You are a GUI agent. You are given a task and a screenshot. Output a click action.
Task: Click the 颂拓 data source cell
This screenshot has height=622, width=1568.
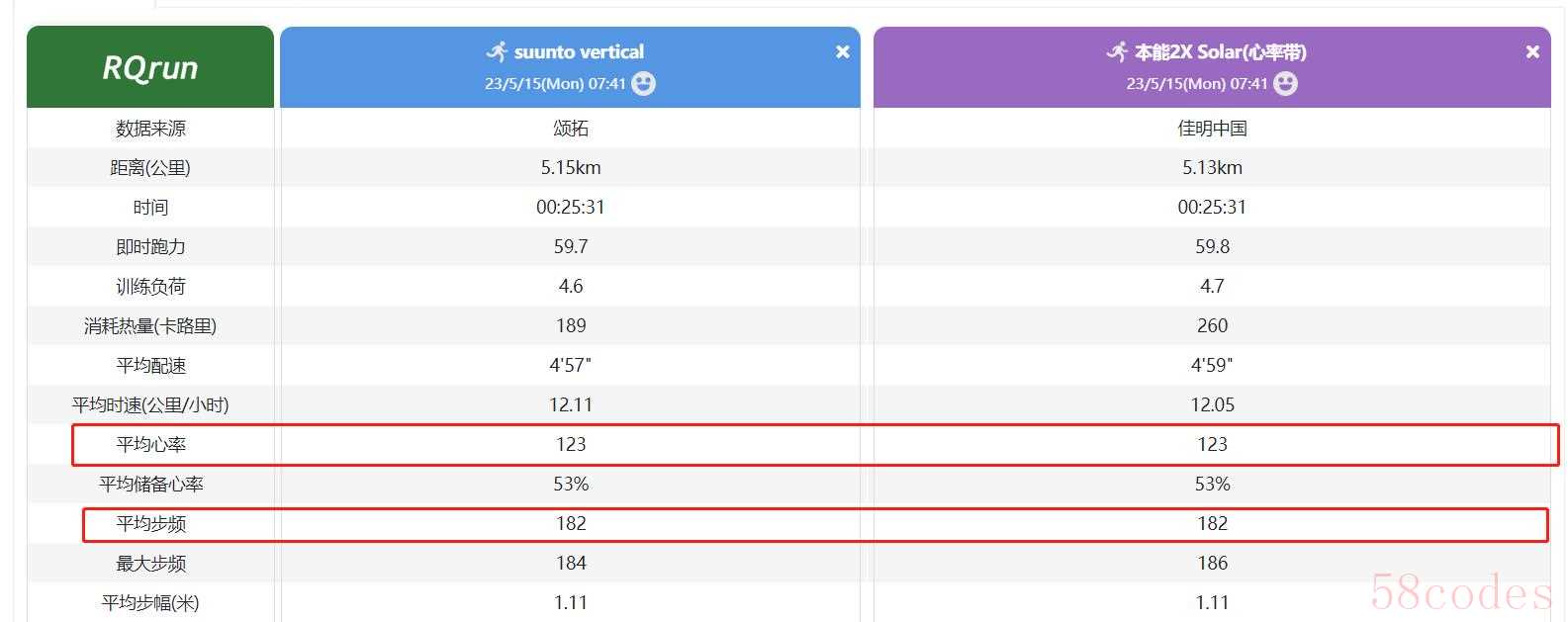[x=571, y=129]
